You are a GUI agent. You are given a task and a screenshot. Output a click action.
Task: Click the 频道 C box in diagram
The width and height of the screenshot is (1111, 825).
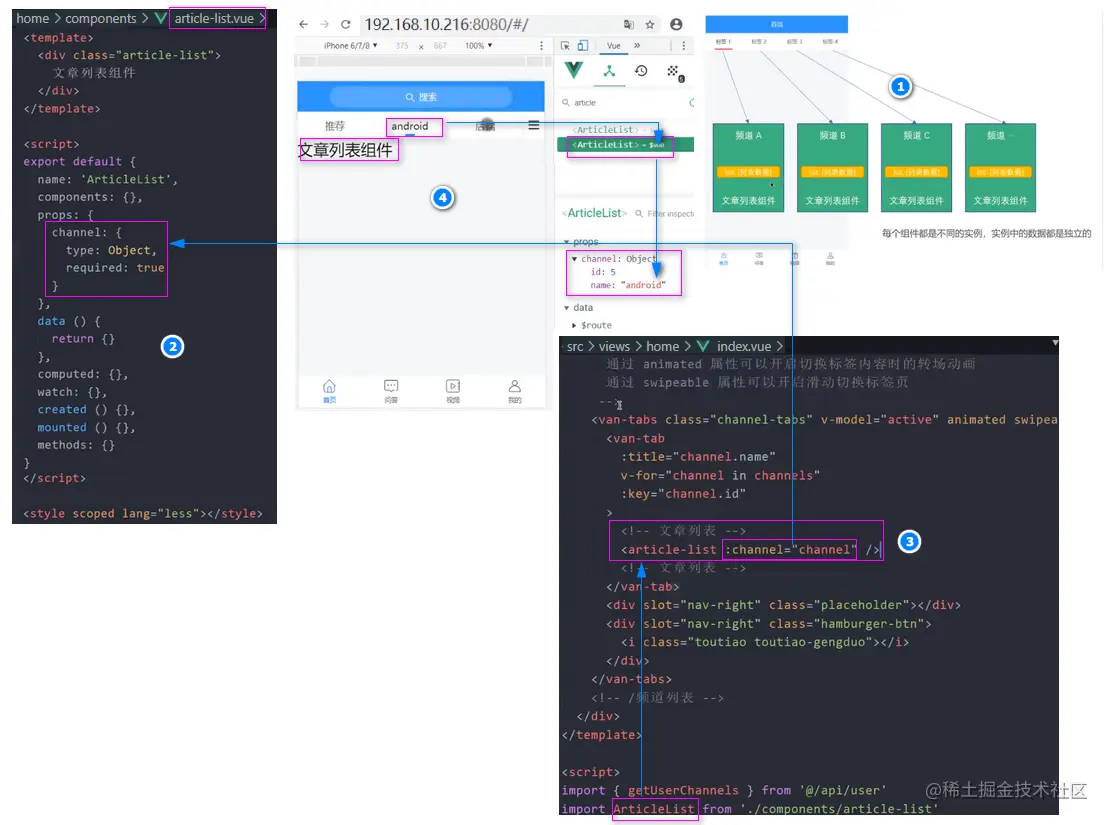(x=916, y=168)
